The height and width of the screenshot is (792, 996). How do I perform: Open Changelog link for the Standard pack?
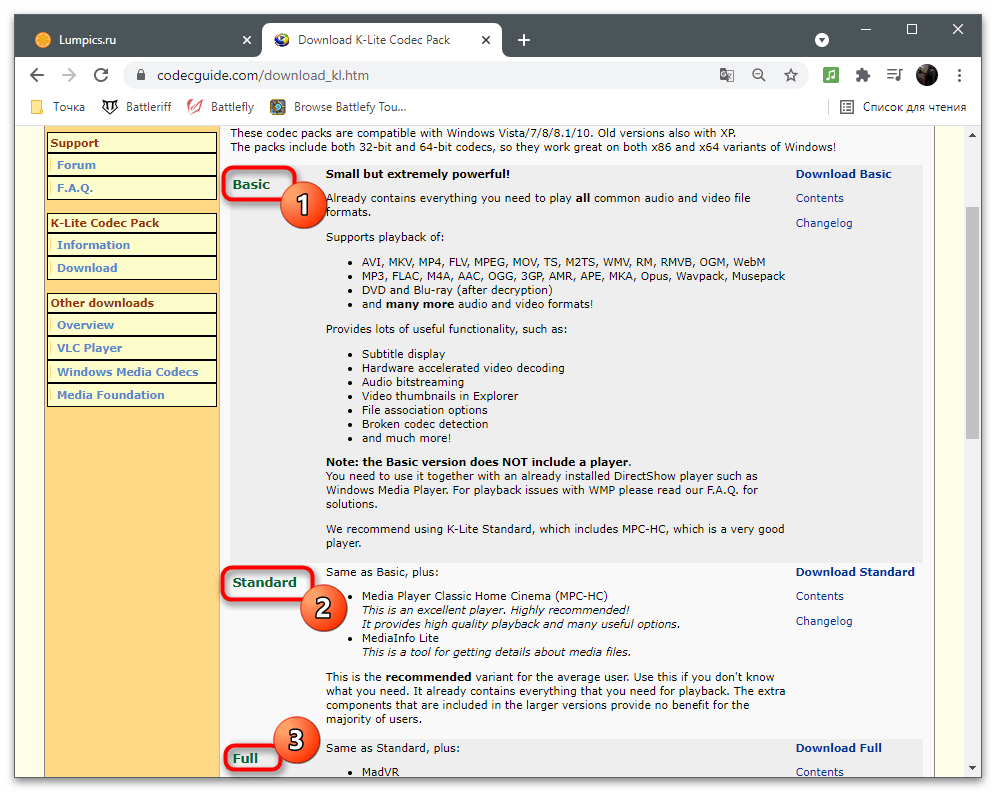point(824,621)
